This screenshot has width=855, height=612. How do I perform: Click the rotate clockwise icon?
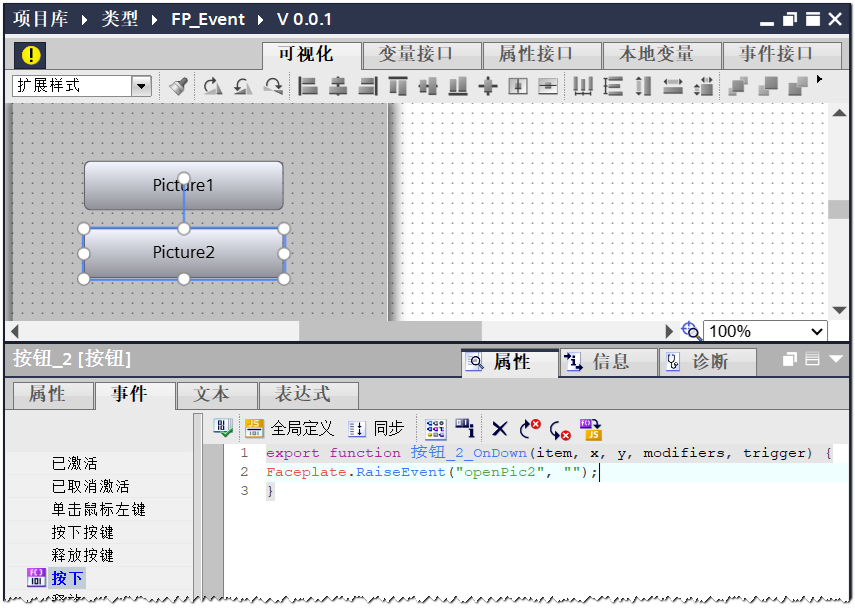pos(212,86)
